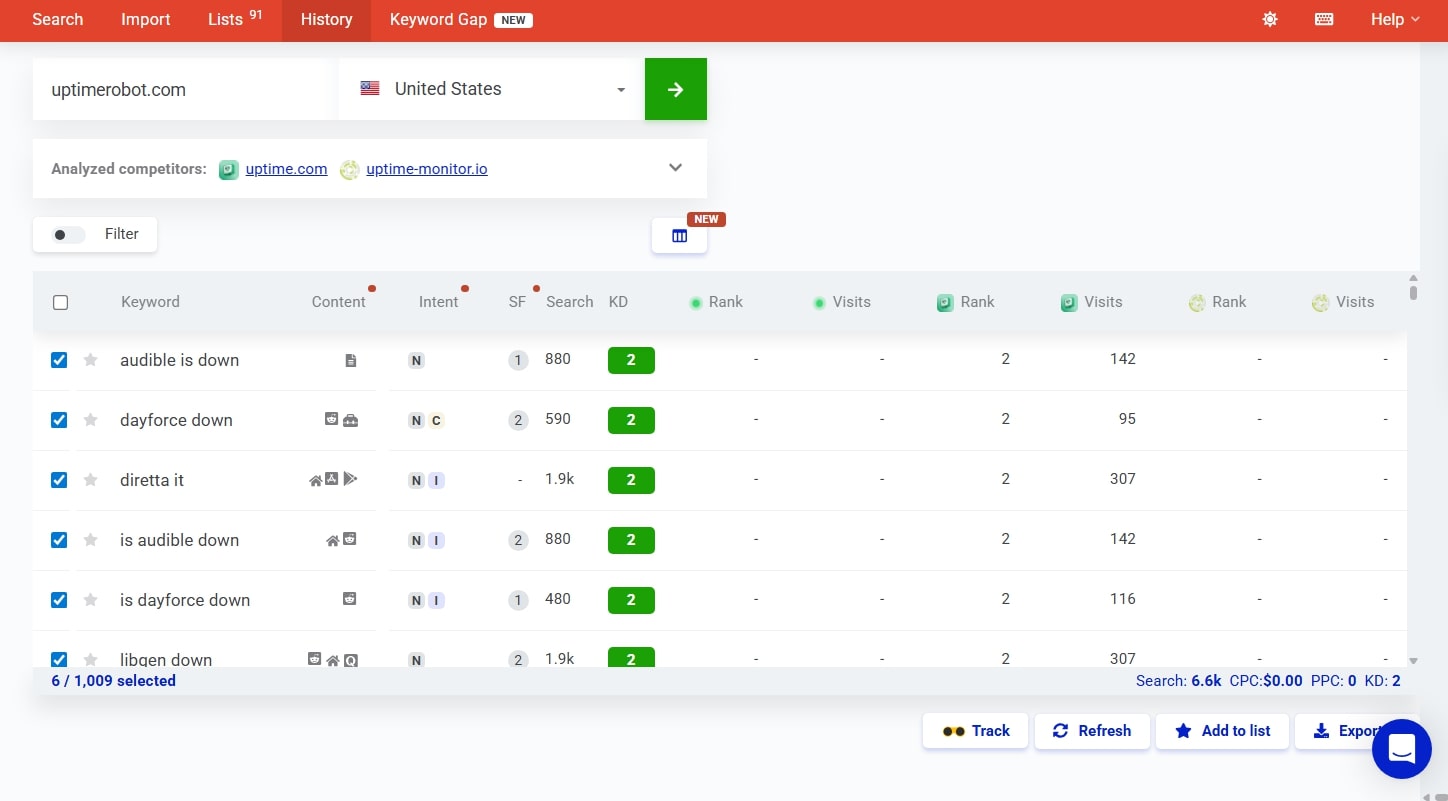Open the uptime-monitor.io competitor link
The image size is (1448, 801).
coord(426,169)
